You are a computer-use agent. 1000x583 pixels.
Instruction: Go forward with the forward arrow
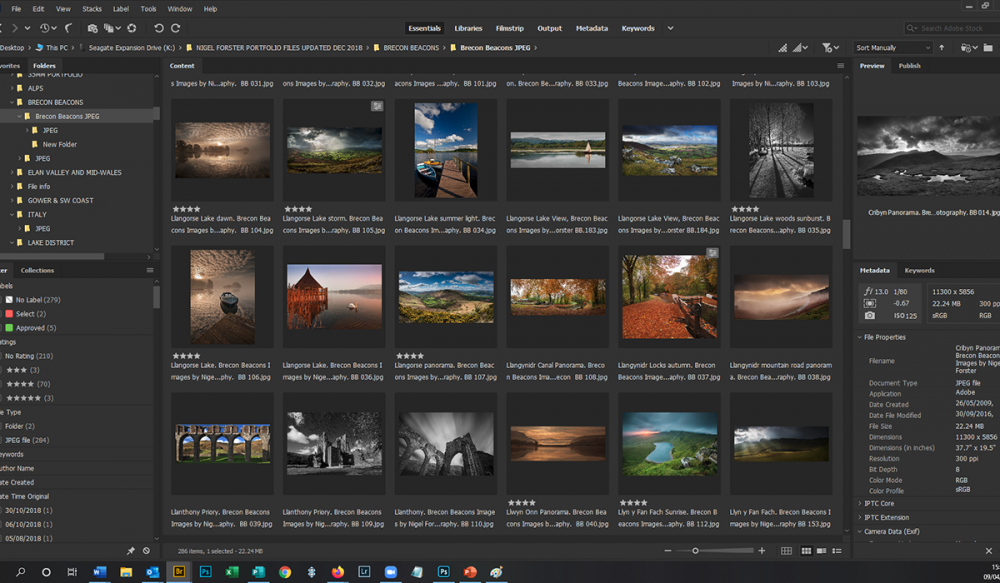point(15,28)
